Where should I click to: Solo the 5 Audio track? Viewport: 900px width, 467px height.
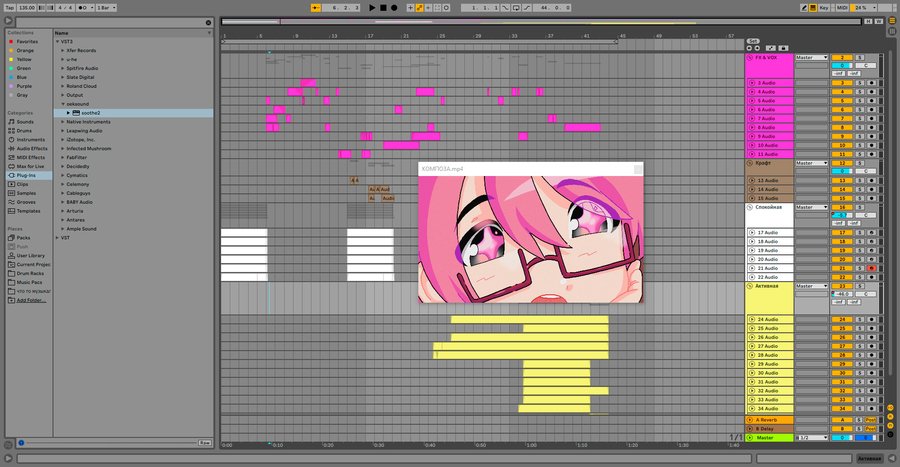[860, 100]
